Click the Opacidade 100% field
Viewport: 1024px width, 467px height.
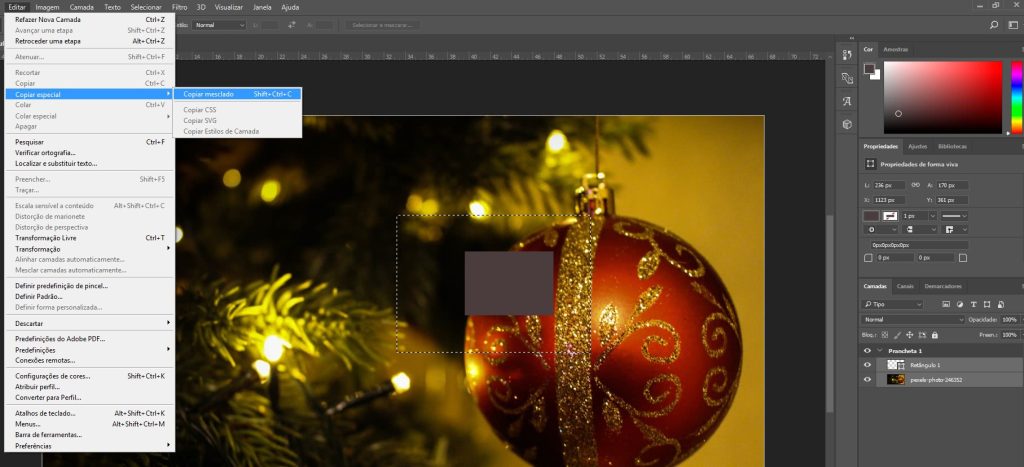(x=1010, y=319)
